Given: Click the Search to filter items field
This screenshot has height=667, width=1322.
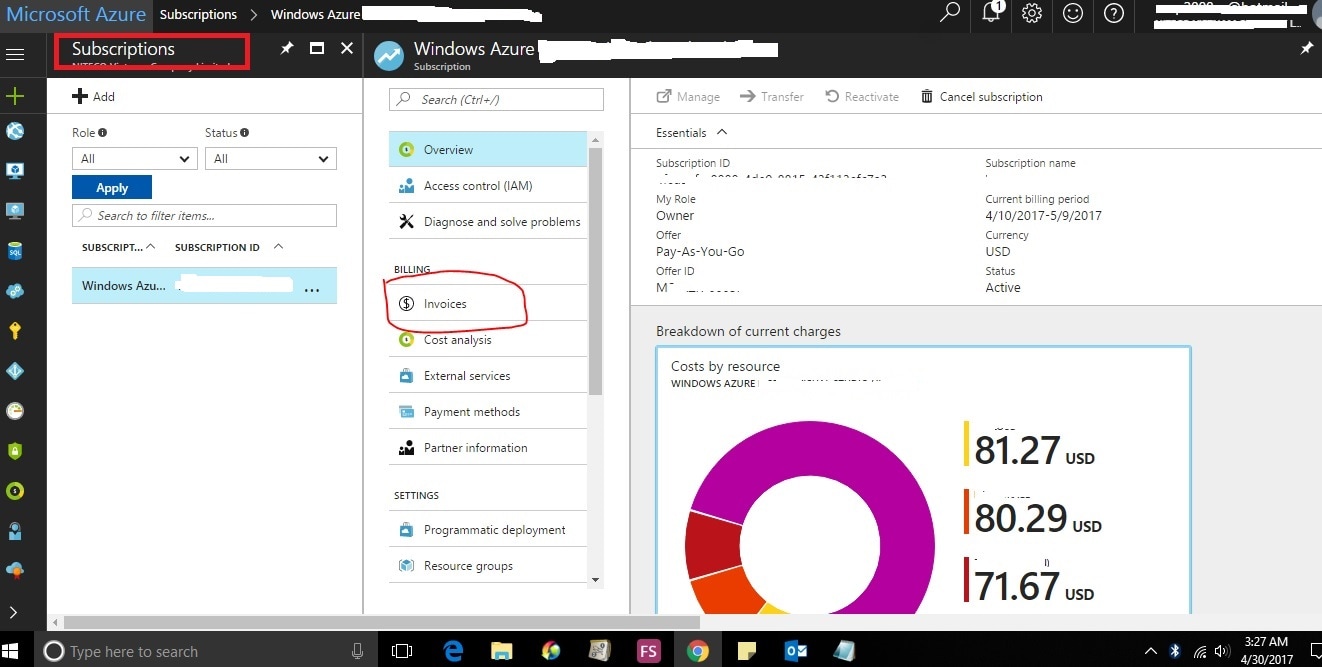Looking at the screenshot, I should [204, 215].
